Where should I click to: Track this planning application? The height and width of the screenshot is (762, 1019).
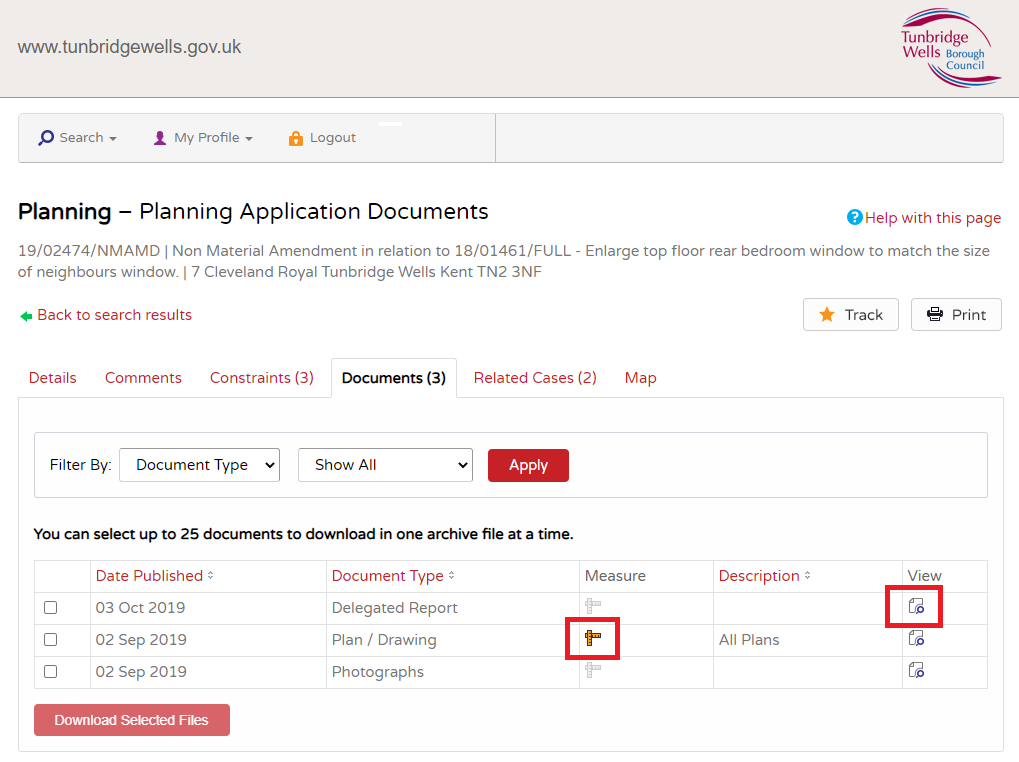tap(850, 314)
